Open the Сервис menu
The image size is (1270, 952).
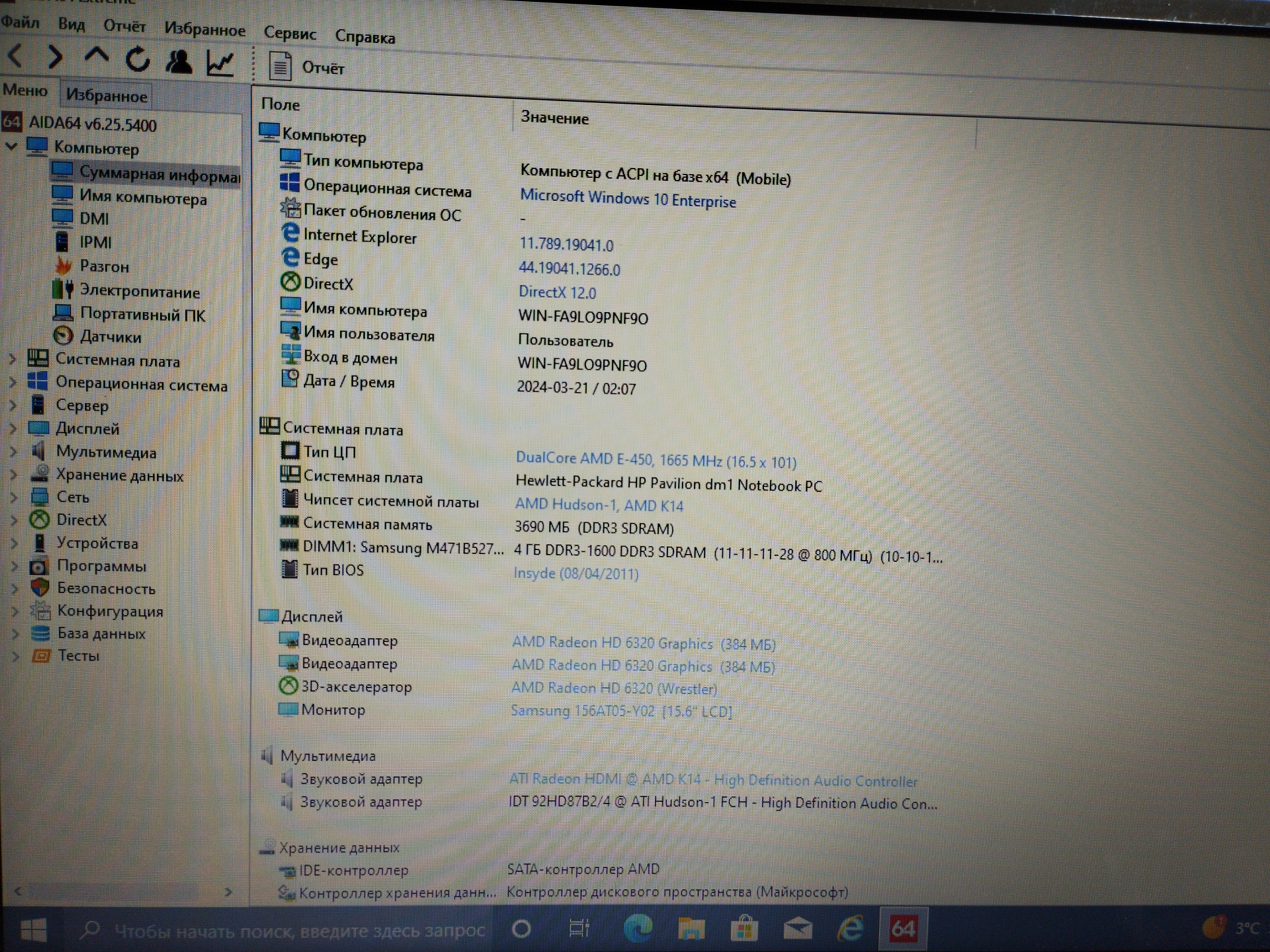coord(290,33)
